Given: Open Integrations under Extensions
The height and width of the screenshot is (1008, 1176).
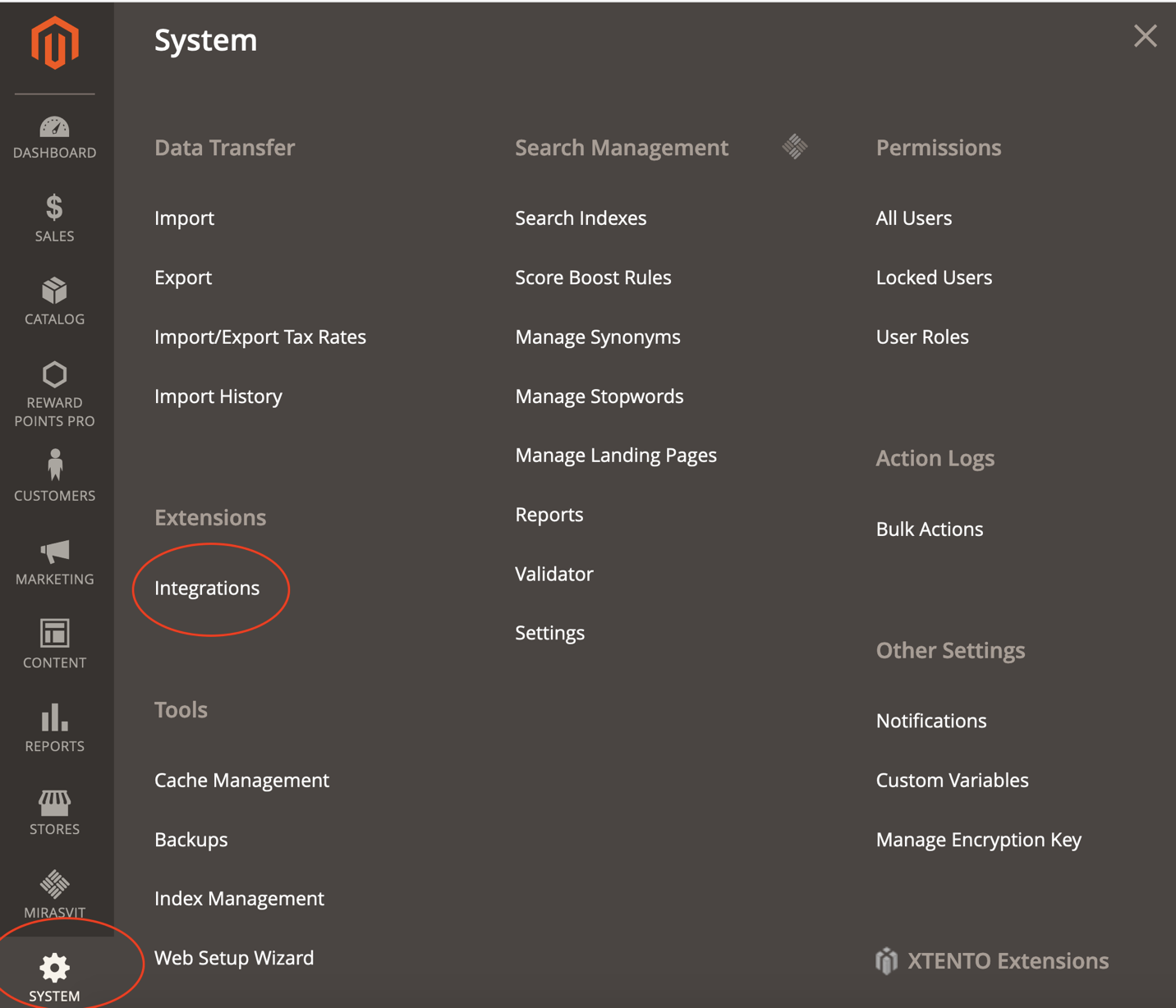Looking at the screenshot, I should coord(207,589).
